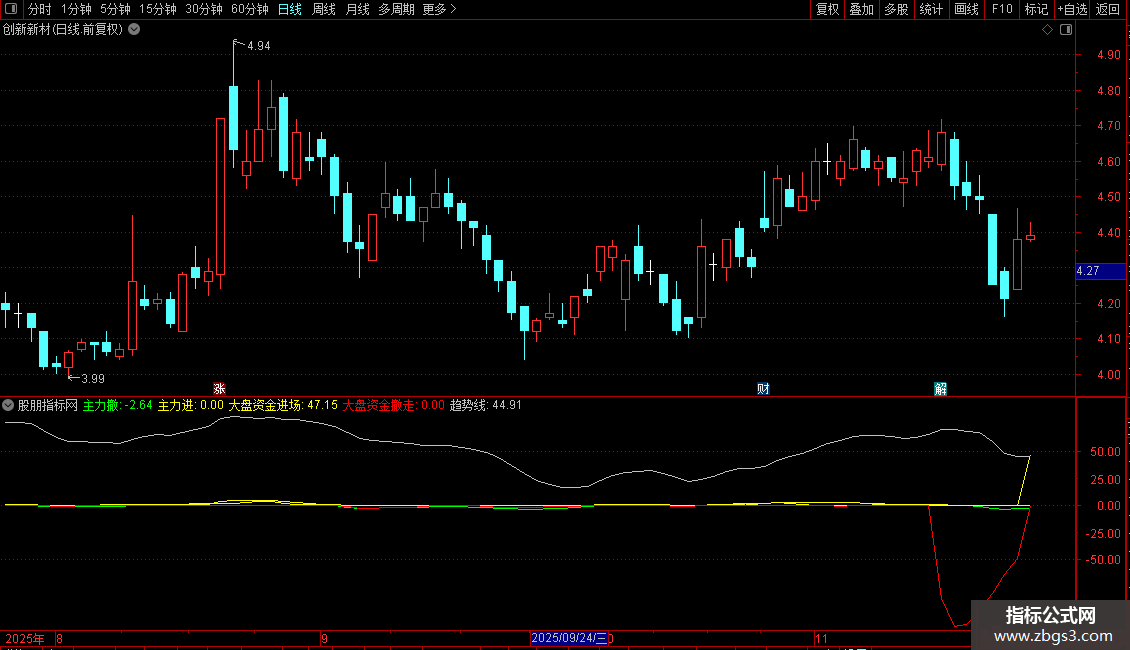This screenshot has height=650, width=1130.
Task: Click month 9 on the time axis
Action: click(324, 638)
